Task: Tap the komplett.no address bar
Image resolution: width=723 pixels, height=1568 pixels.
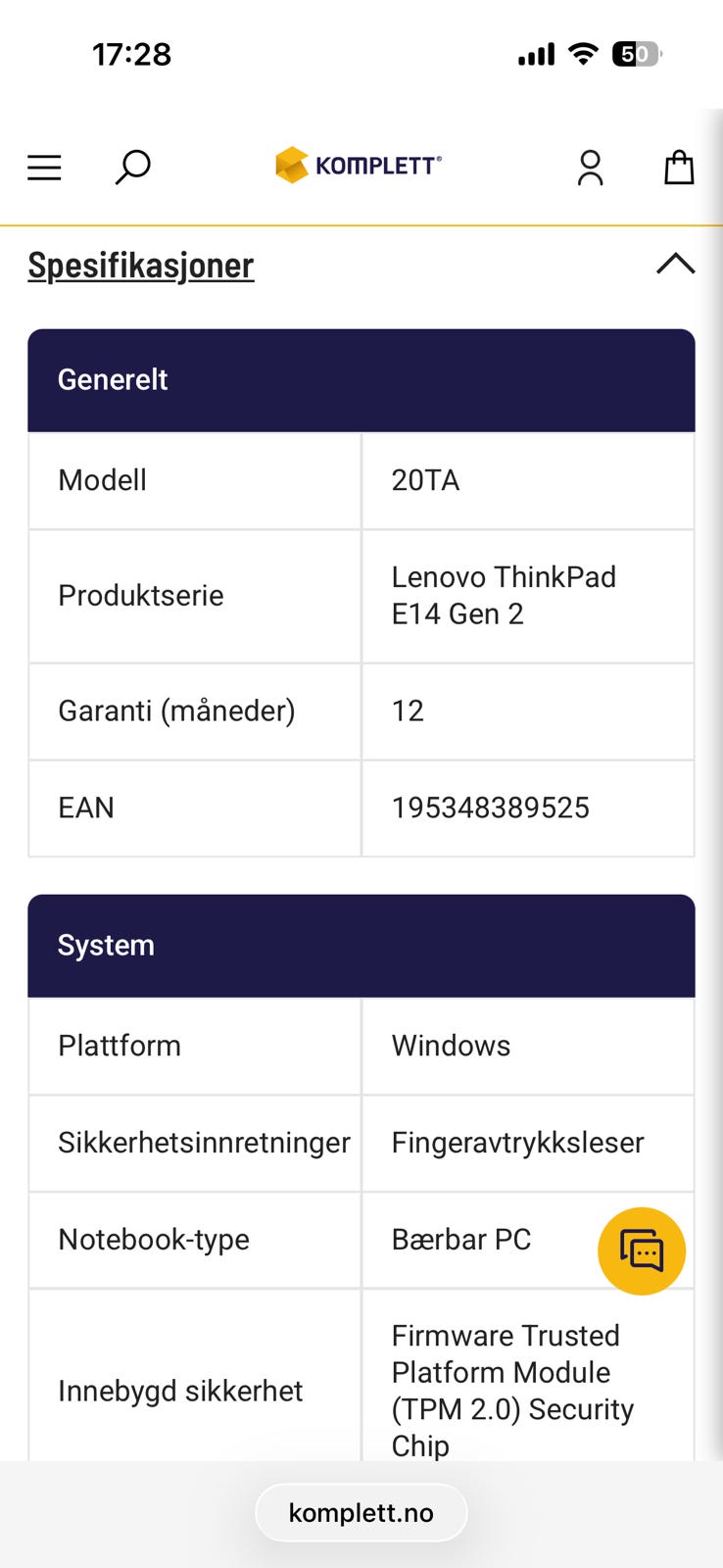Action: click(x=361, y=1513)
